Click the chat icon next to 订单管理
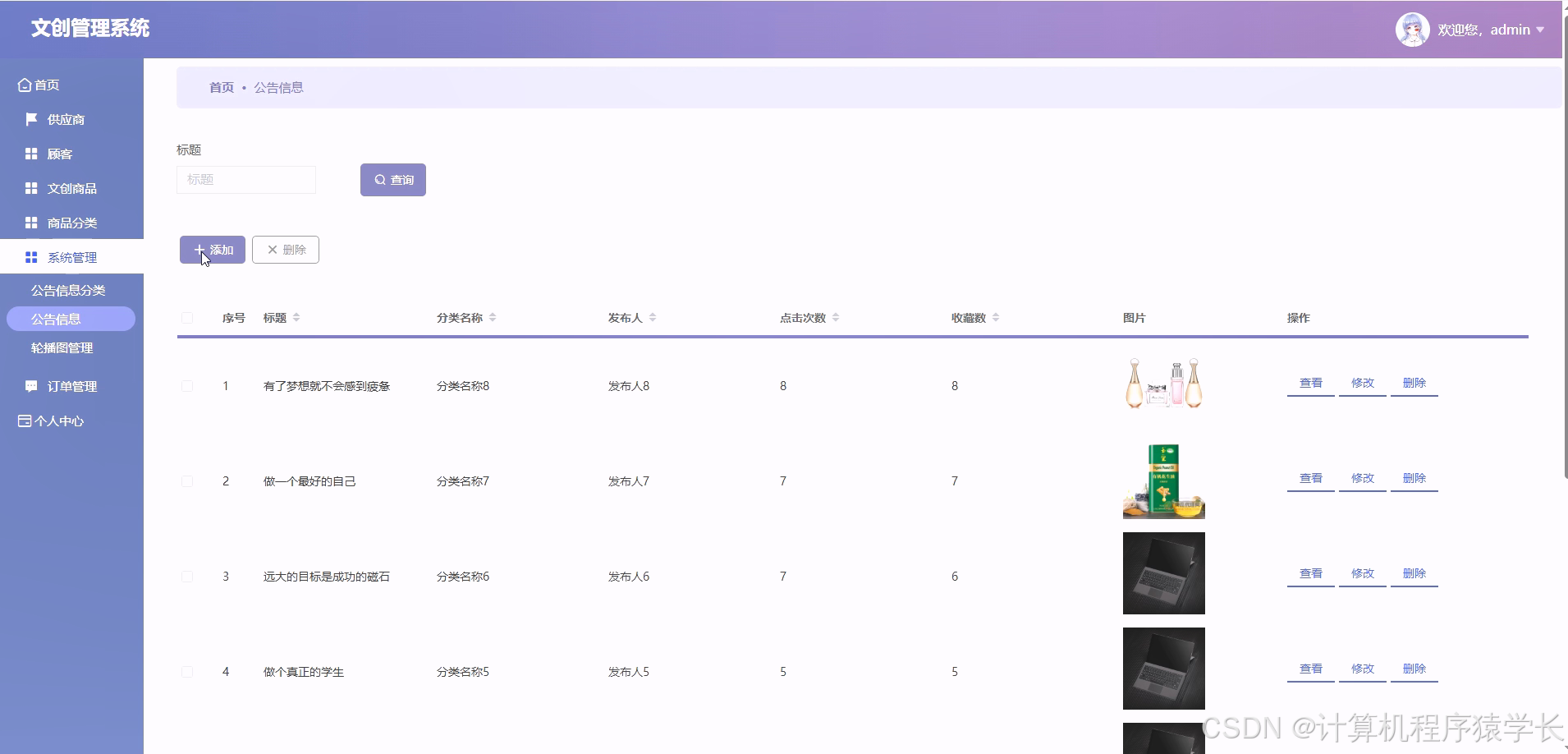 pyautogui.click(x=31, y=386)
